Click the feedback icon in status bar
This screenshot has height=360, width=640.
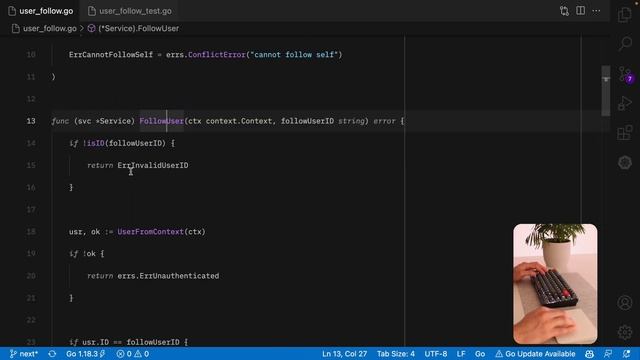608,354
